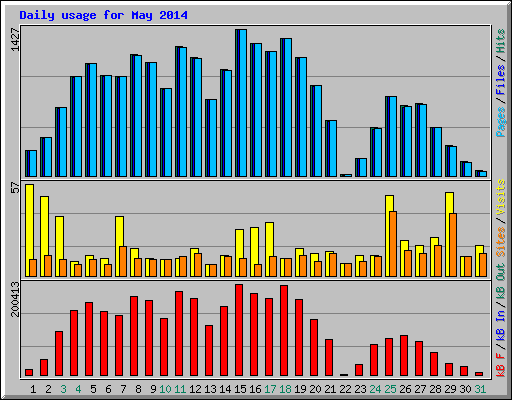
Task: Click the red kB bar for day 18
Action: (x=284, y=331)
